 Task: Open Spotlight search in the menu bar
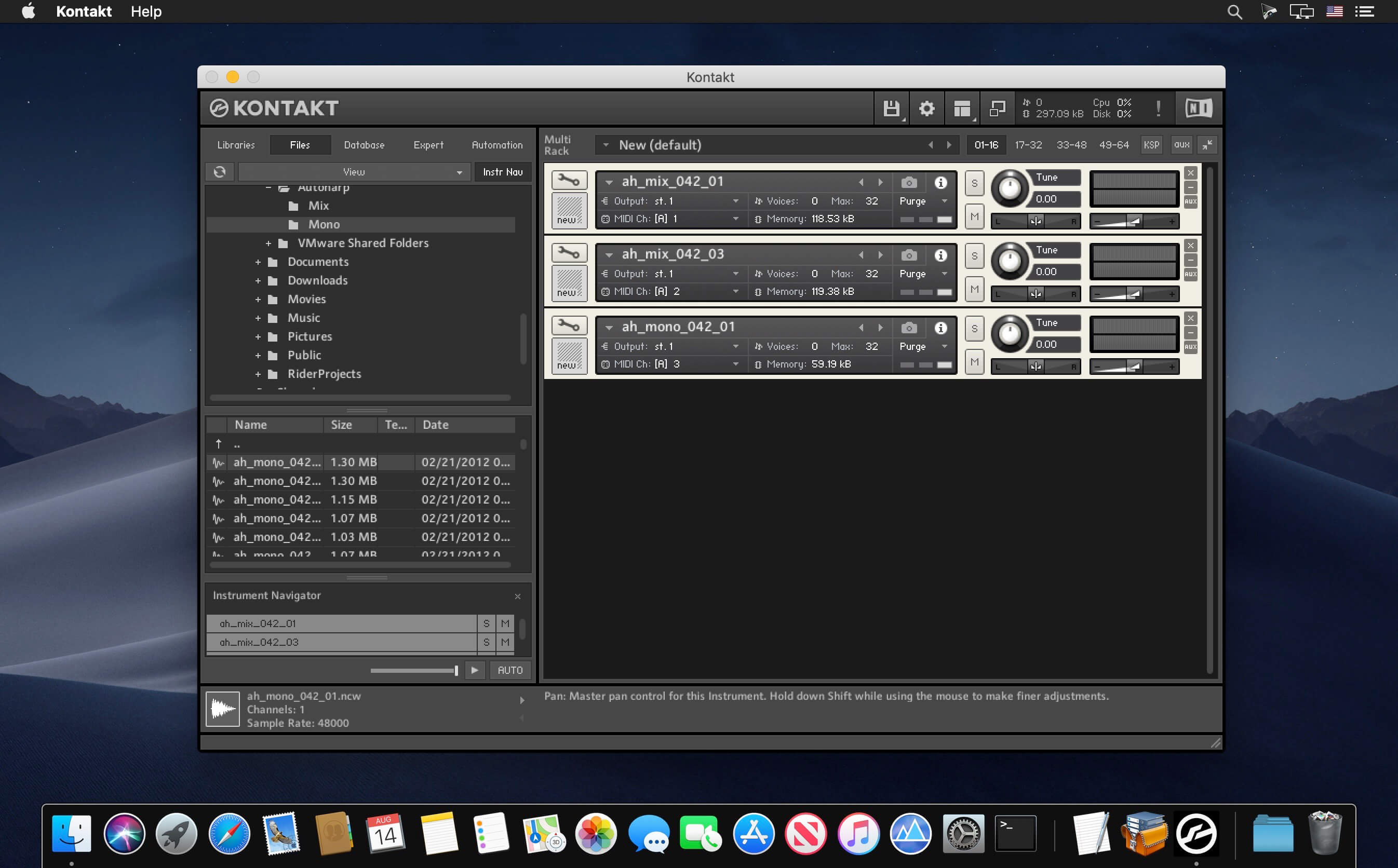(1234, 11)
